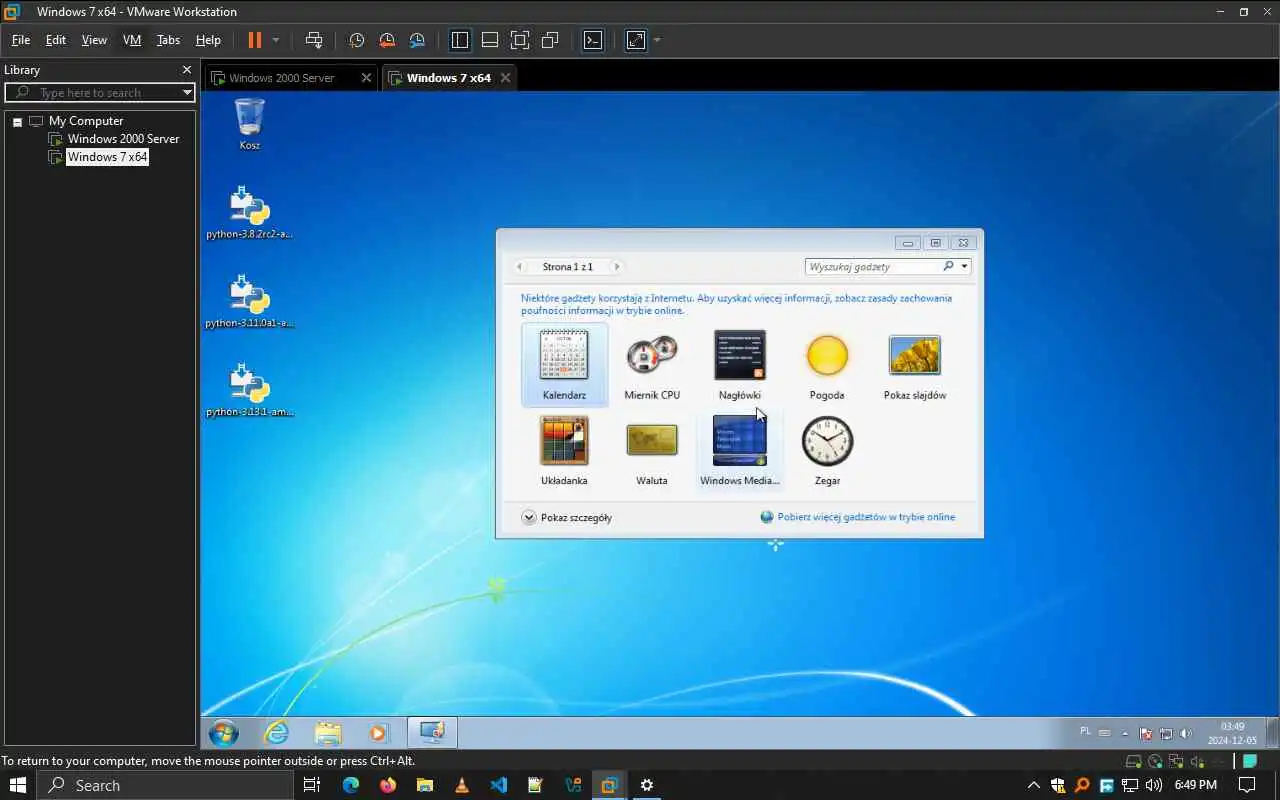Show hidden icons in the host system tray

(1034, 785)
